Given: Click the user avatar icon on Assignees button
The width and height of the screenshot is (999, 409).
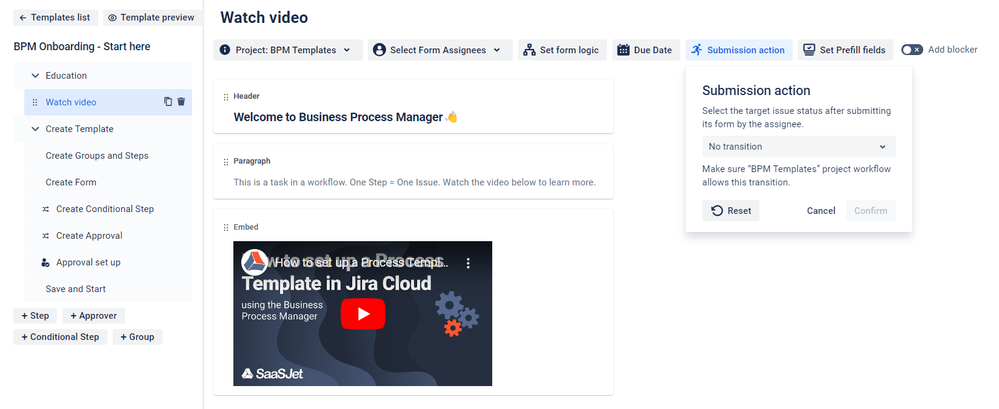Looking at the screenshot, I should click(x=380, y=50).
